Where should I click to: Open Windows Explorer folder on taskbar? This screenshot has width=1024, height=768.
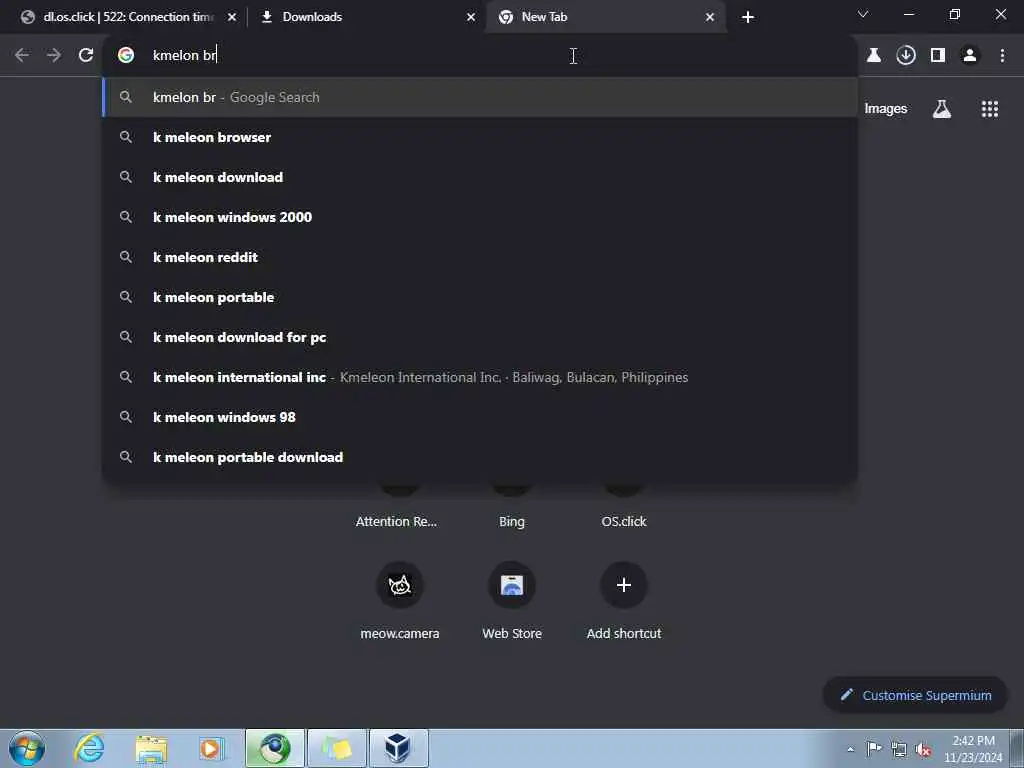(x=152, y=749)
